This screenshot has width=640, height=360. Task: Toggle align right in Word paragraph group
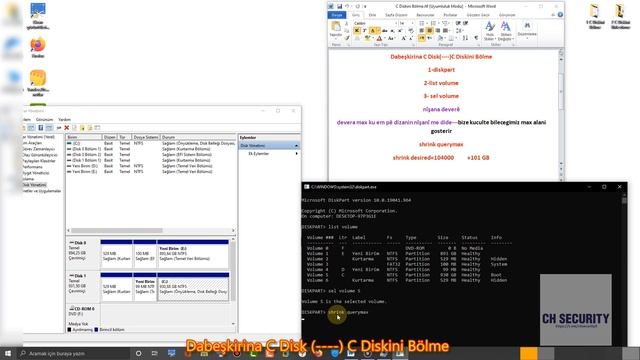click(x=438, y=31)
